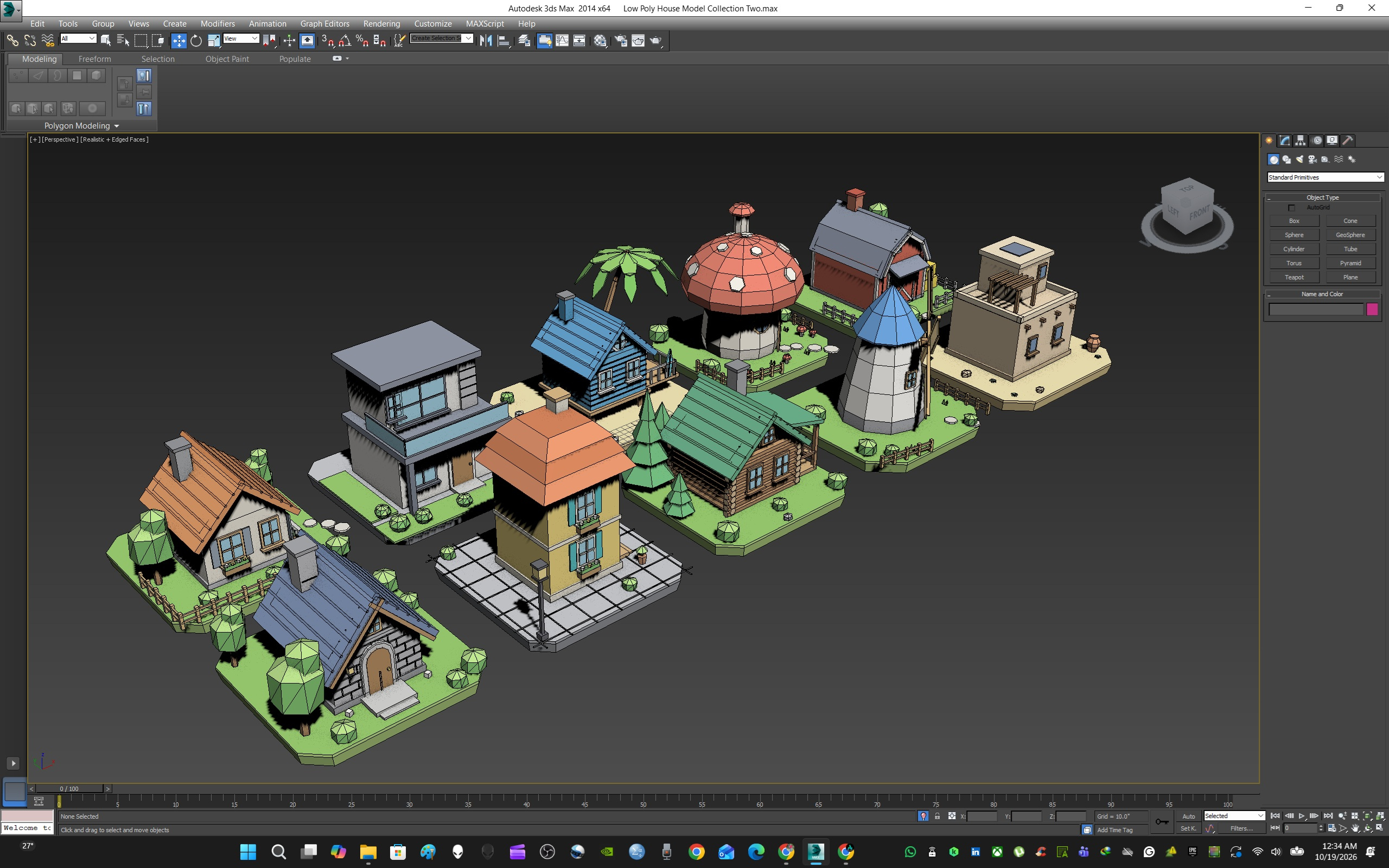
Task: Toggle Angle Snap in the main toolbar
Action: click(x=345, y=40)
